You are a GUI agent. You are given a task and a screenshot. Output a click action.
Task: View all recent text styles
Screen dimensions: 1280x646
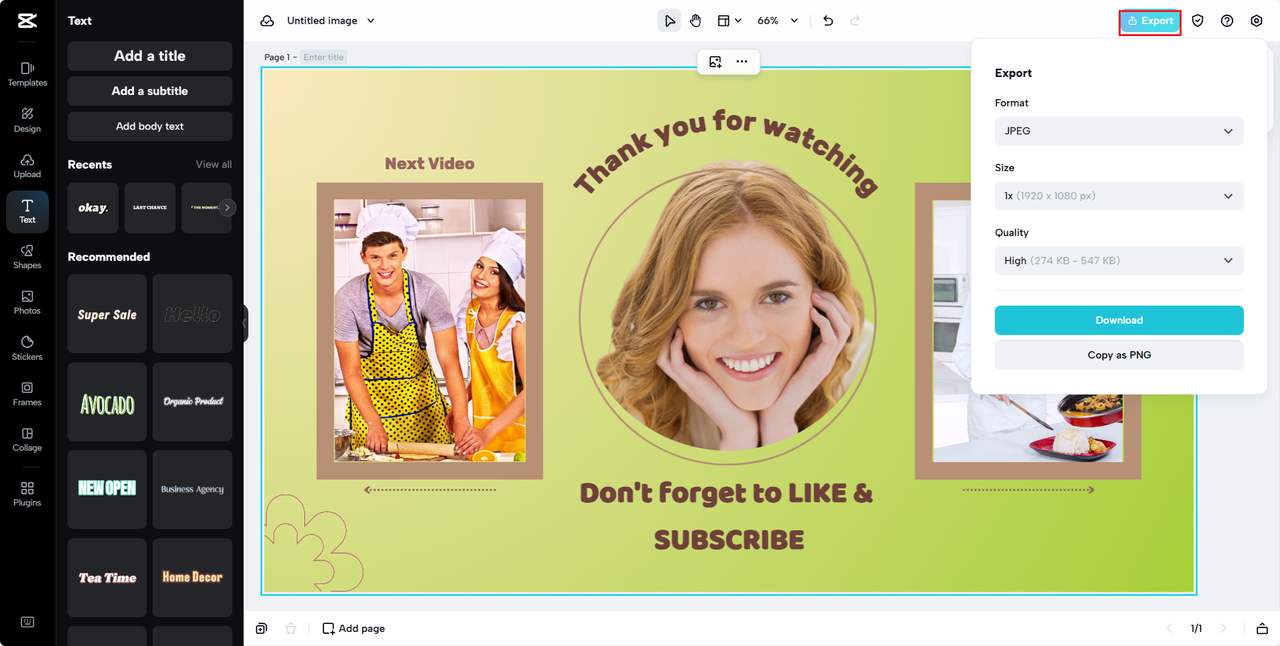pyautogui.click(x=213, y=164)
